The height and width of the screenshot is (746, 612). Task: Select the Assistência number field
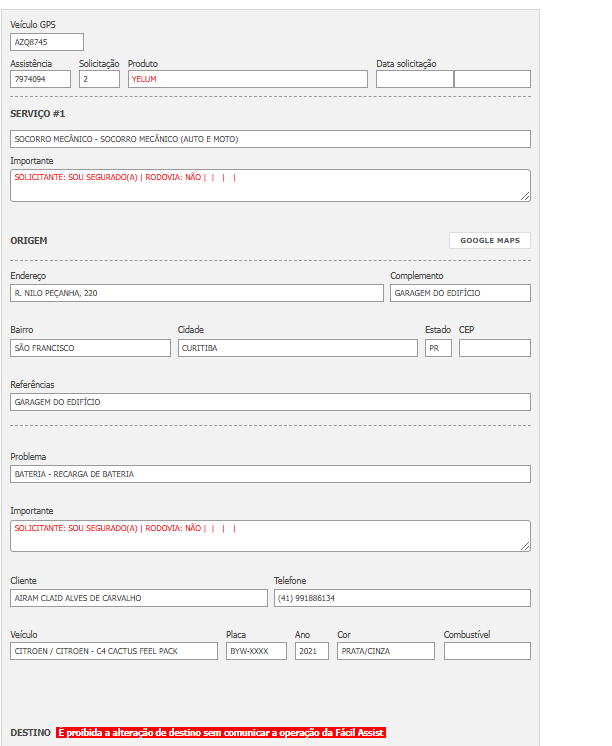click(x=41, y=79)
